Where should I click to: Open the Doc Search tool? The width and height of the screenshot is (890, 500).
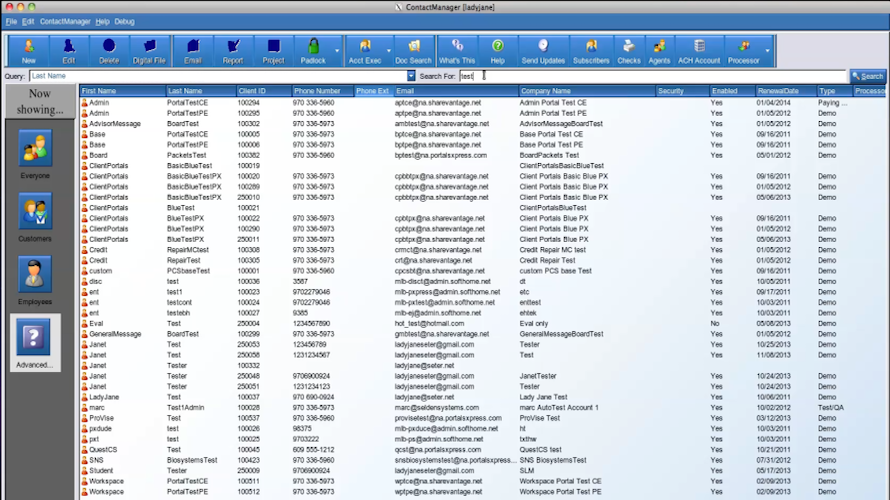[x=413, y=51]
